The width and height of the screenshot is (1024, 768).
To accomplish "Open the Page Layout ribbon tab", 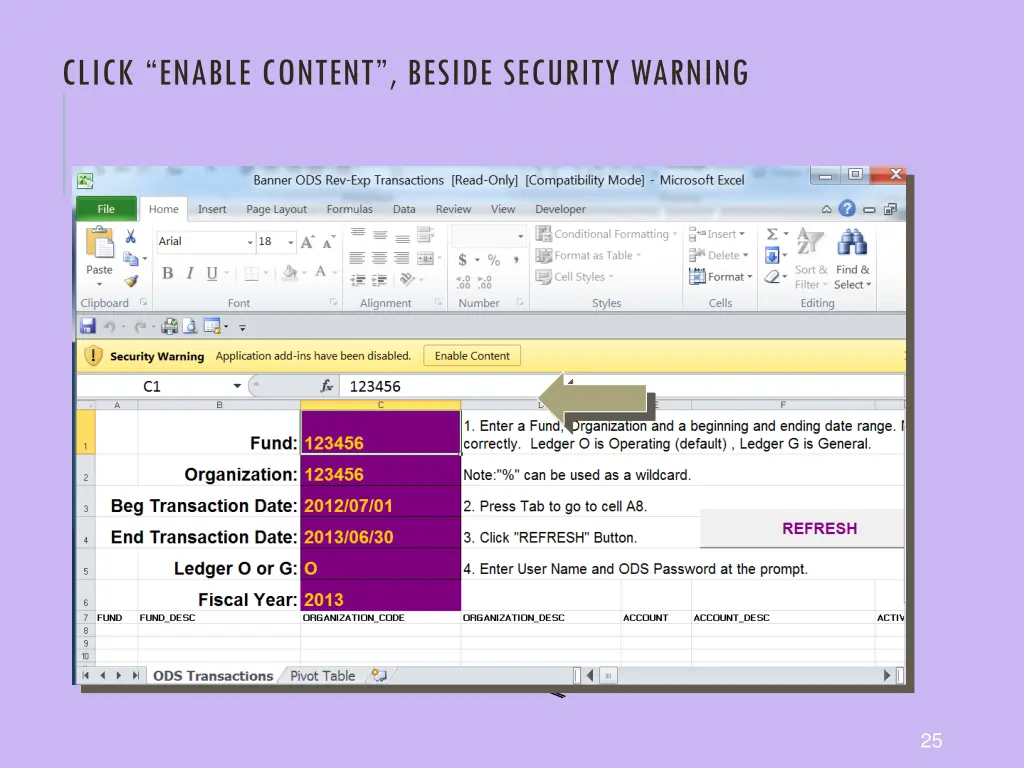I will click(x=276, y=209).
